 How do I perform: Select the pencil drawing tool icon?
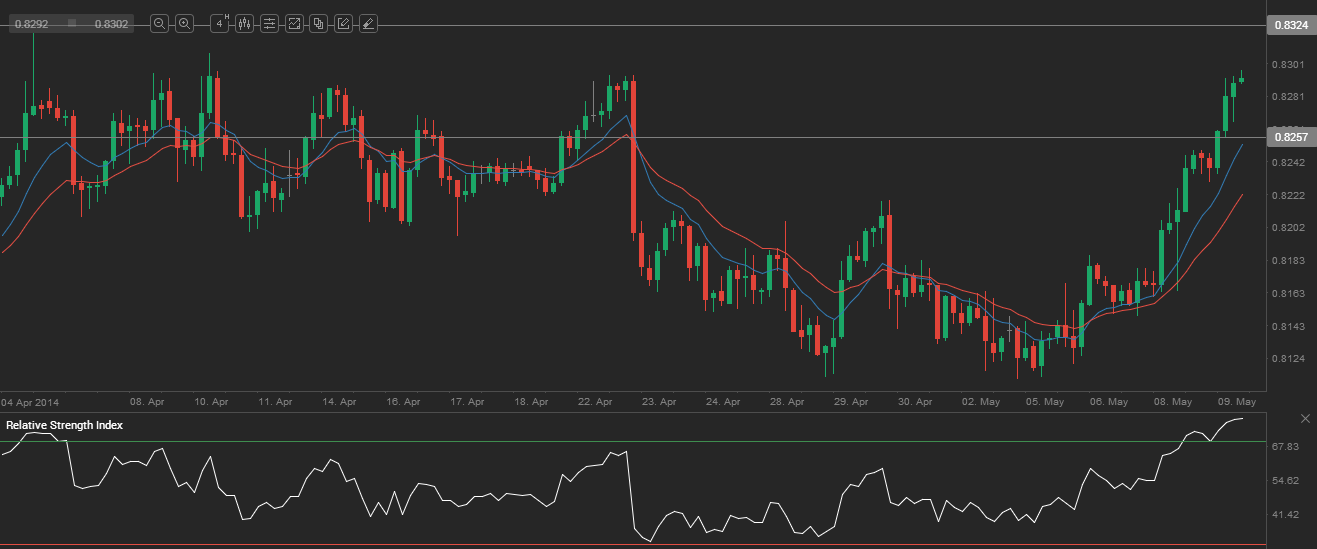(x=343, y=24)
